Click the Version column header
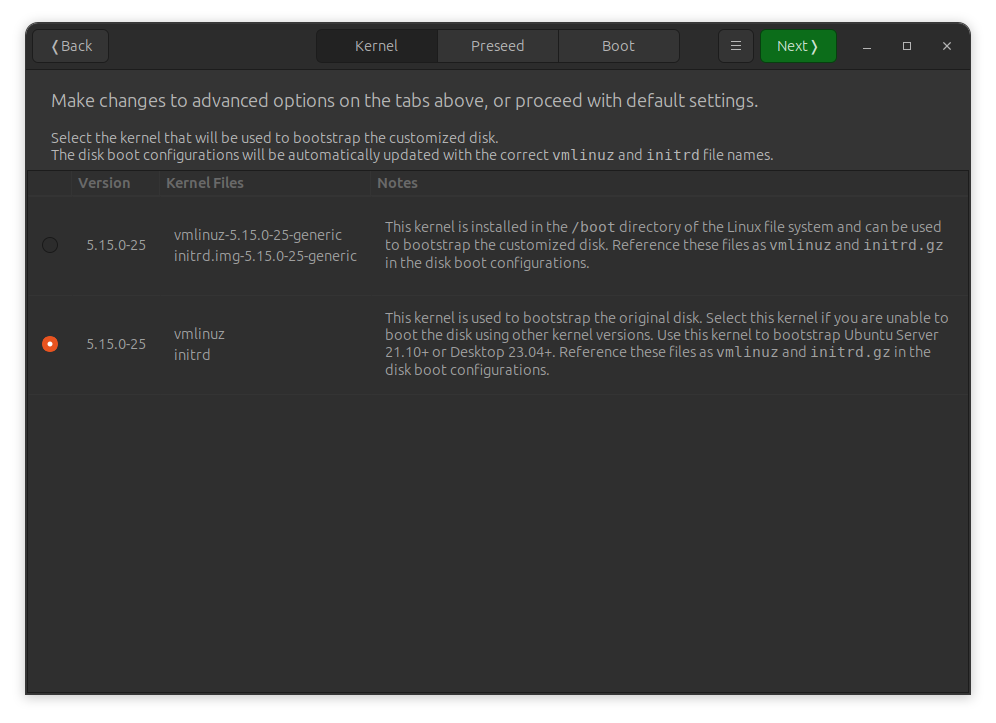The height and width of the screenshot is (723, 996). [x=104, y=183]
